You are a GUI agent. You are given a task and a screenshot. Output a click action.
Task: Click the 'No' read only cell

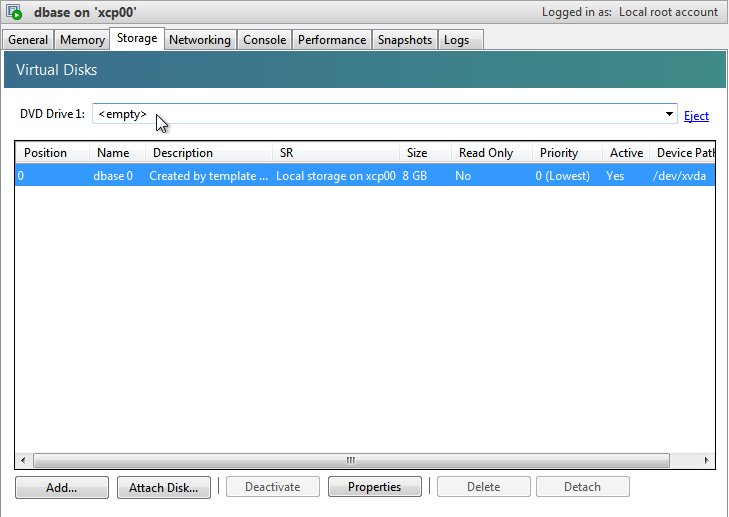point(463,176)
